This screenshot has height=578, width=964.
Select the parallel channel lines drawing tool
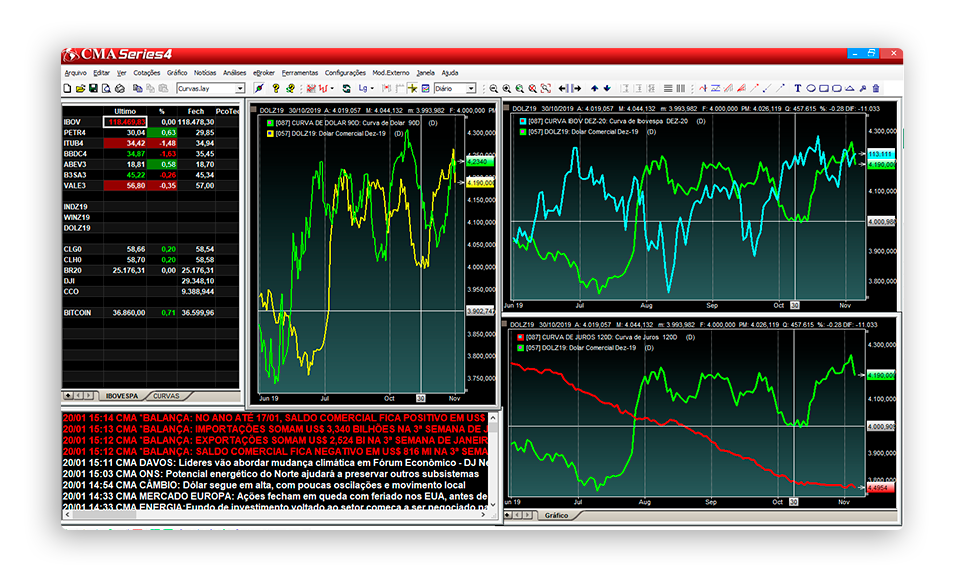pyautogui.click(x=729, y=89)
